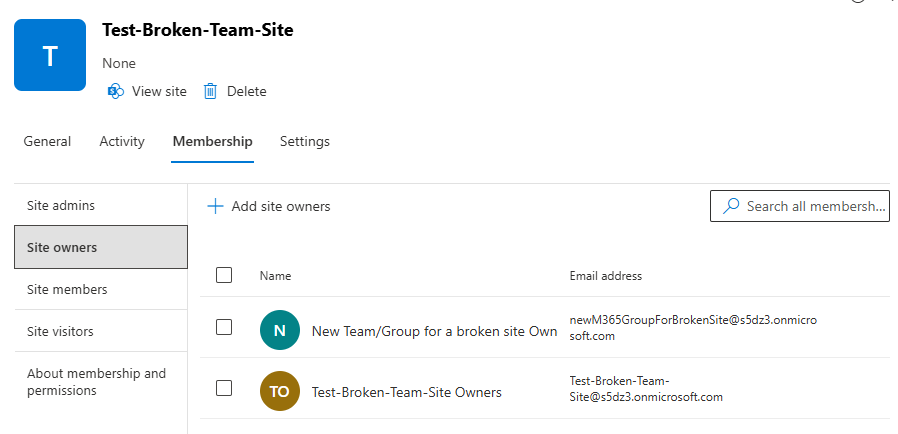Tick the select-all checkbox in the header row
Image resolution: width=898 pixels, height=434 pixels.
tap(224, 275)
